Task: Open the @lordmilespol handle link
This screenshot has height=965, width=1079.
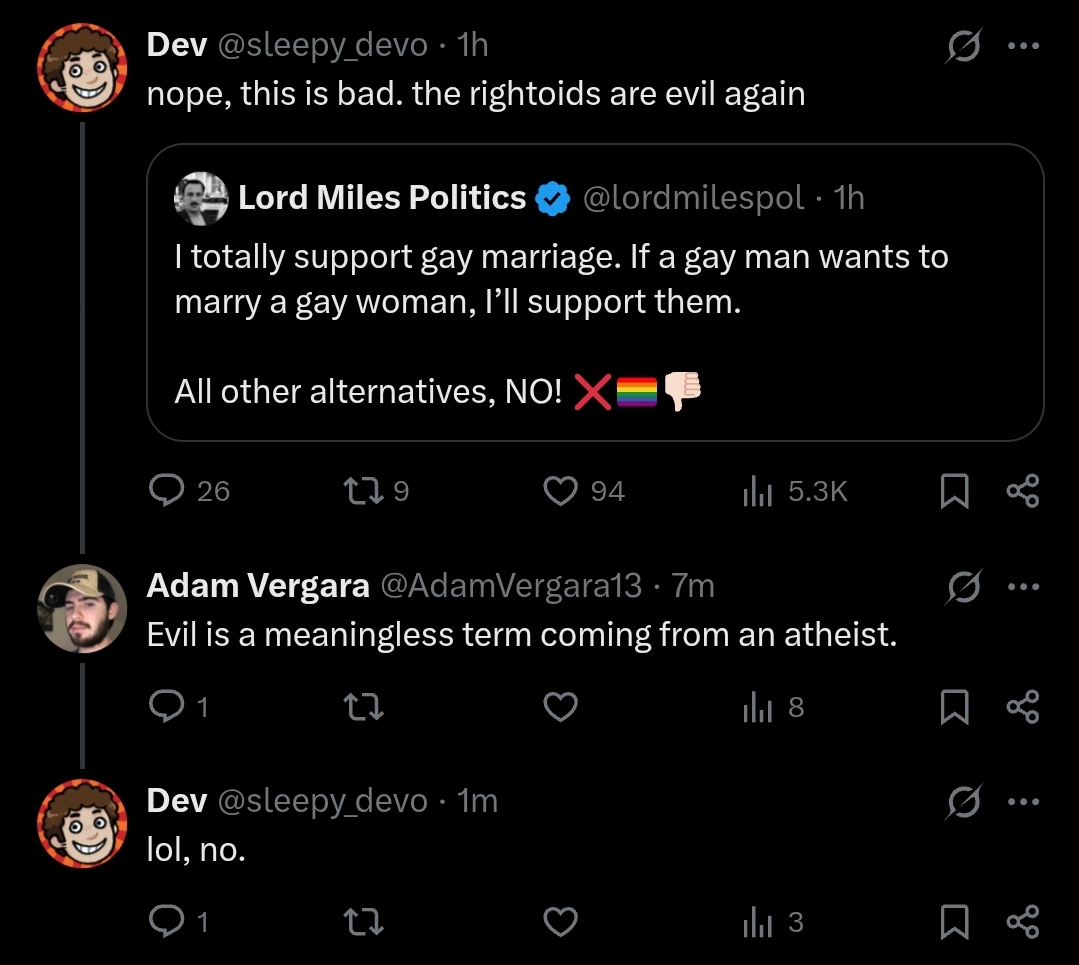Action: [x=693, y=198]
